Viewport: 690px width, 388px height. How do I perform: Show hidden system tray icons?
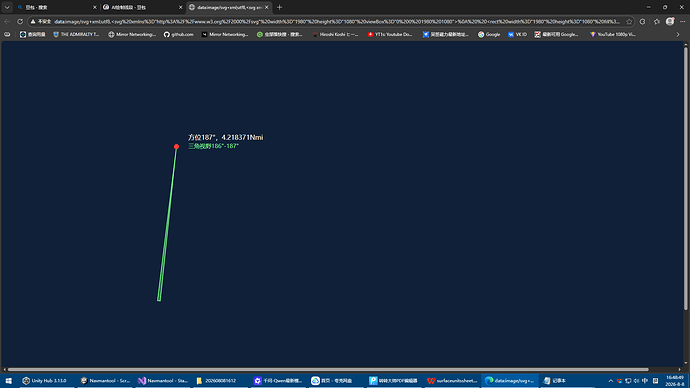611,381
